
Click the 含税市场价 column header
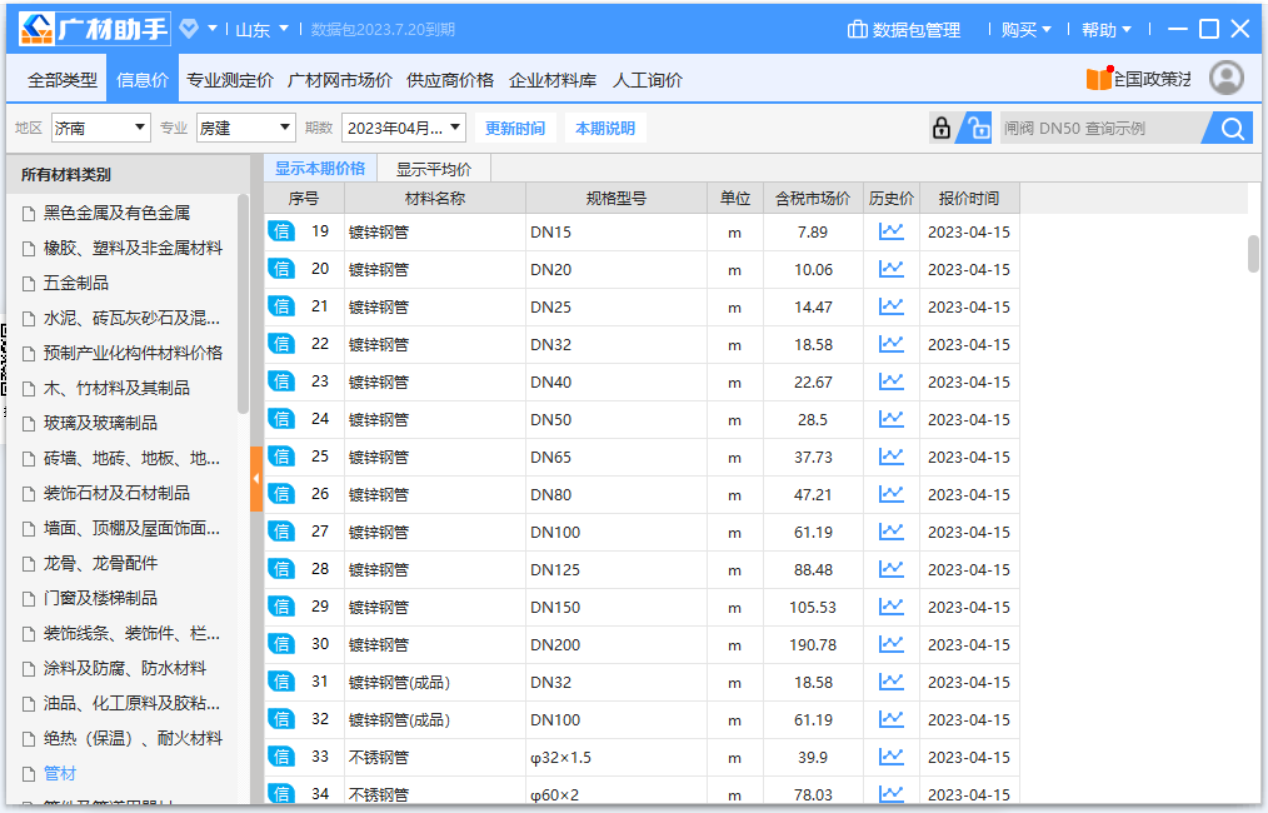click(813, 198)
